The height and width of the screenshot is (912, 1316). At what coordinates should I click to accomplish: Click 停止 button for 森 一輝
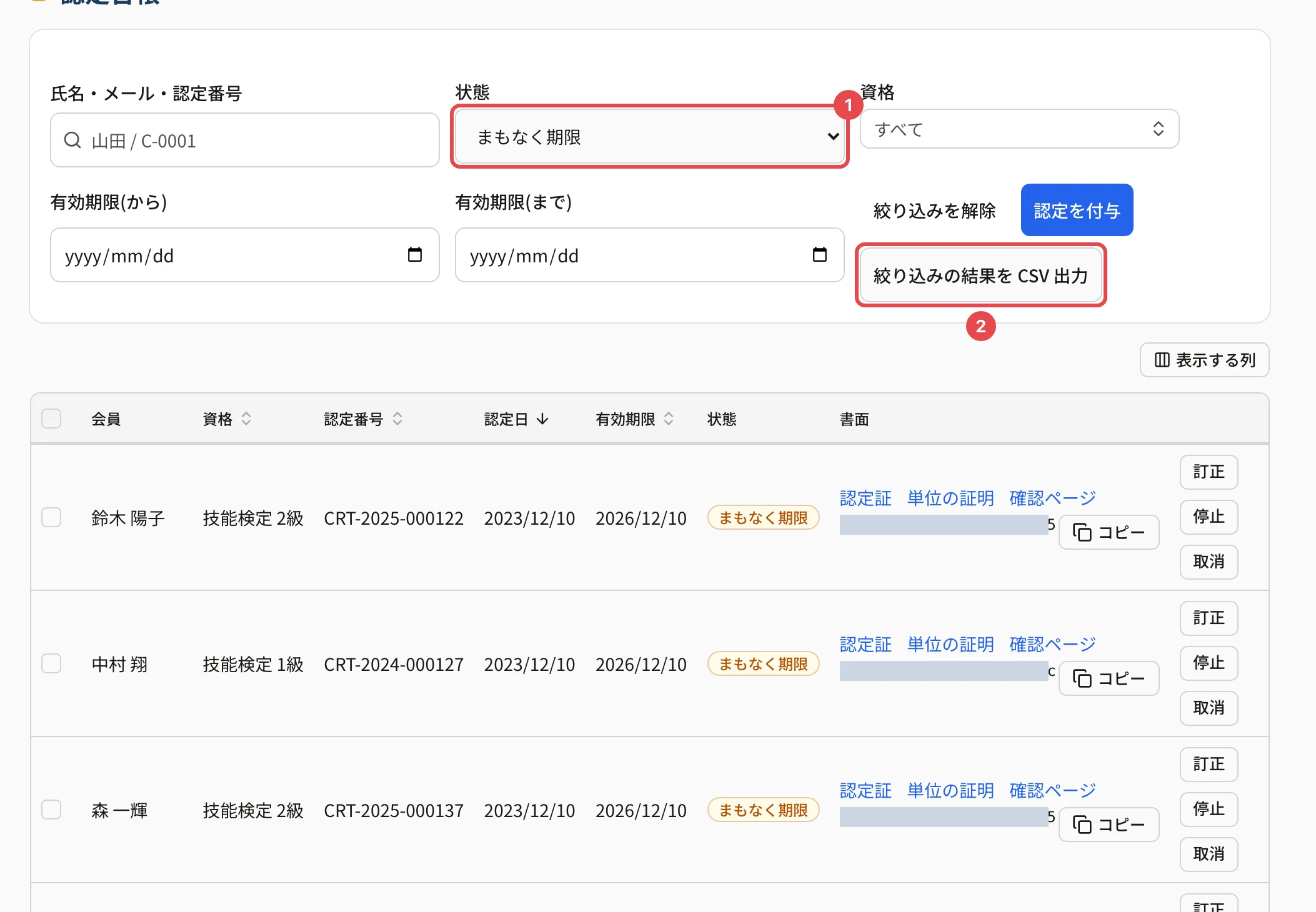1209,809
